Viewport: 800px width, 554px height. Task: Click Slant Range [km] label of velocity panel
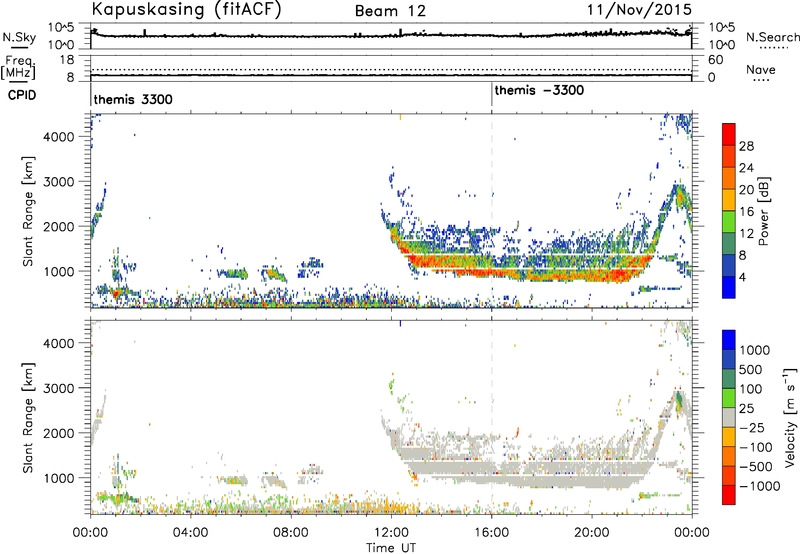[x=29, y=417]
